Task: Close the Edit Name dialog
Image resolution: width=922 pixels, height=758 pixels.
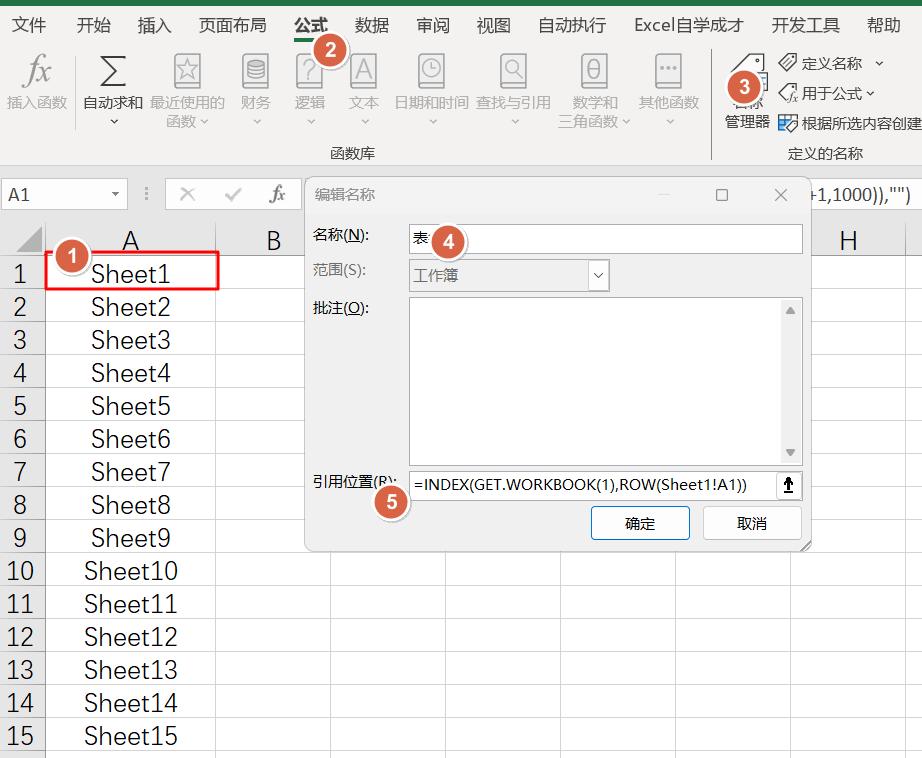Action: tap(781, 195)
